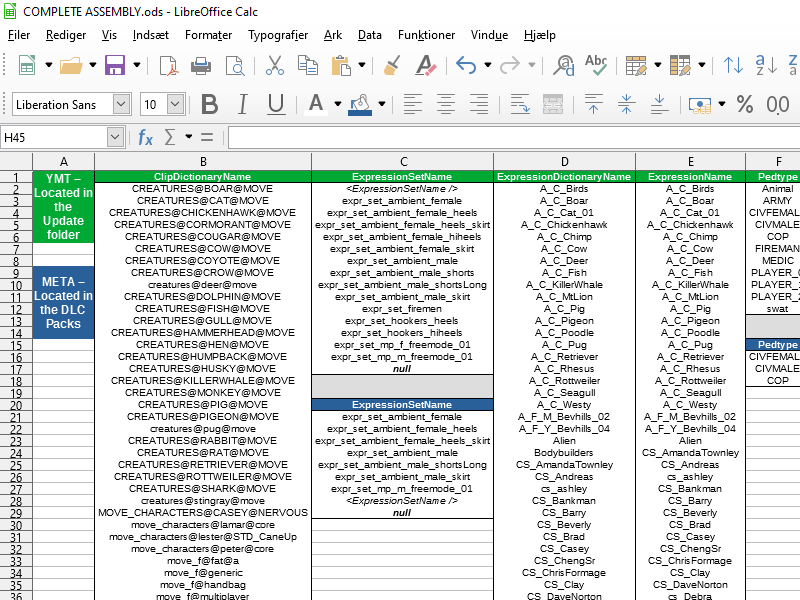Expand the Name Box dropdown
Screen dimensions: 800x600
pyautogui.click(x=115, y=137)
